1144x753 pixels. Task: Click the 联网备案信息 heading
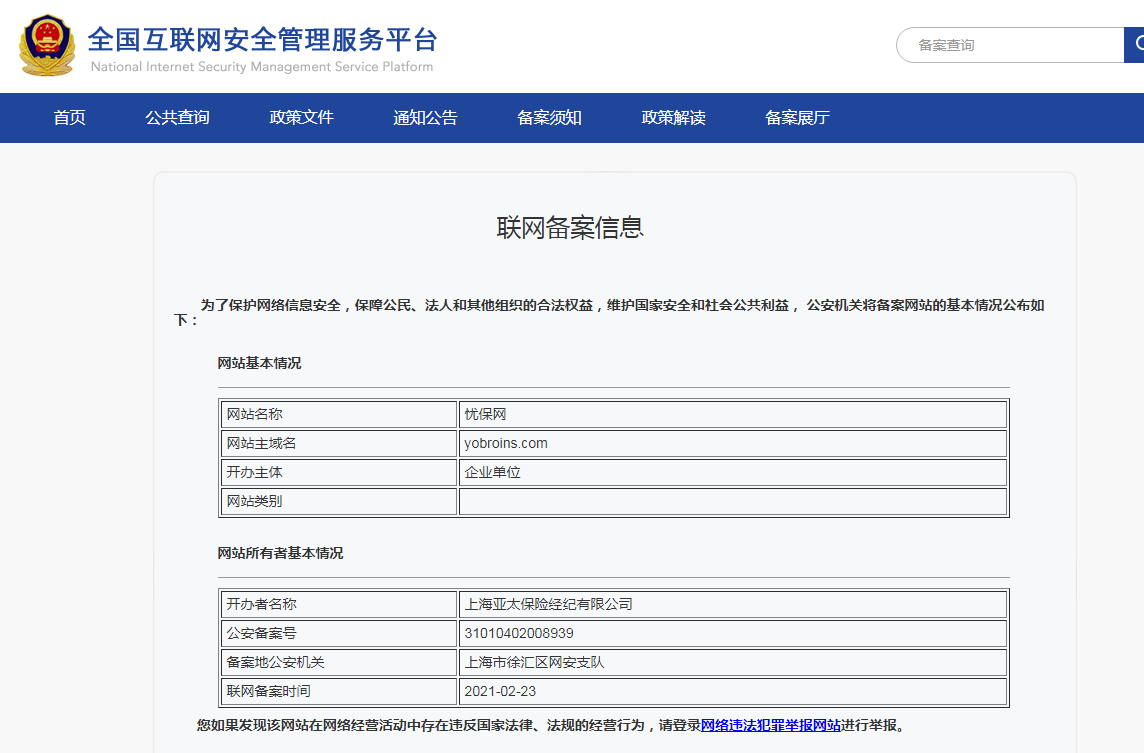571,228
